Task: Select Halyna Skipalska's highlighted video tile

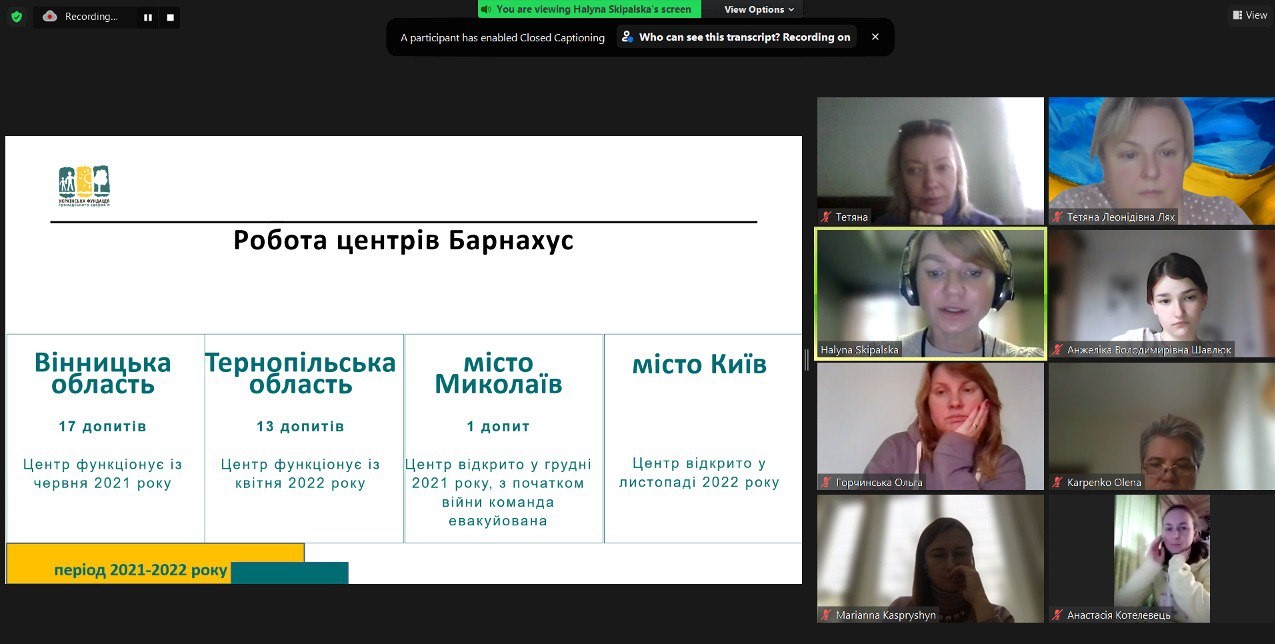Action: (930, 292)
